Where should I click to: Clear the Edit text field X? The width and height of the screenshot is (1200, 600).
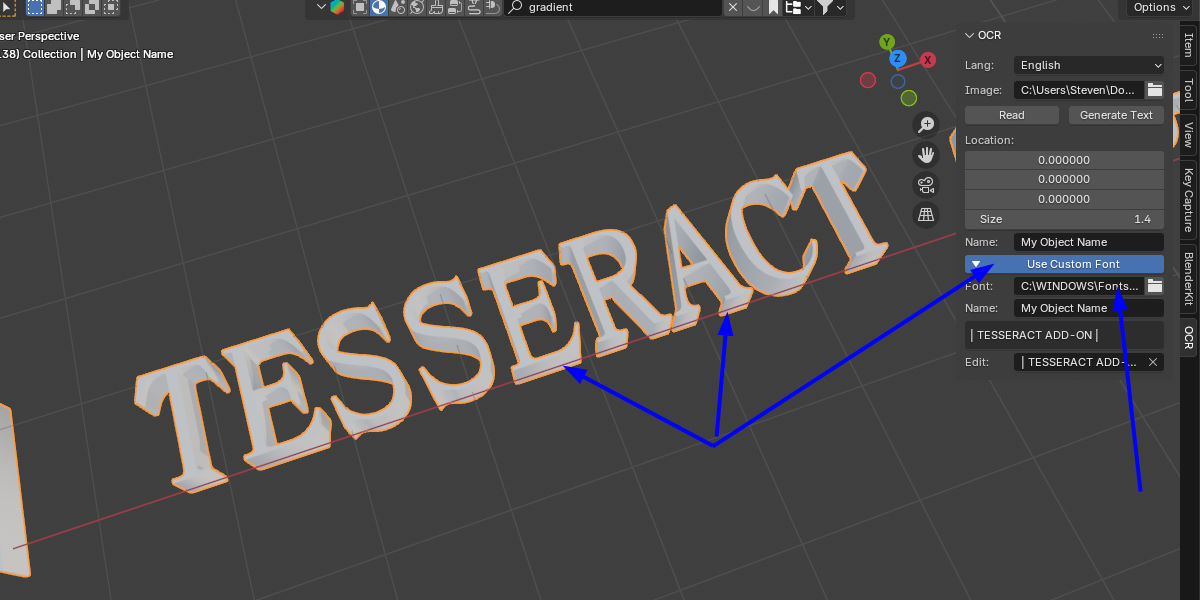click(1153, 362)
